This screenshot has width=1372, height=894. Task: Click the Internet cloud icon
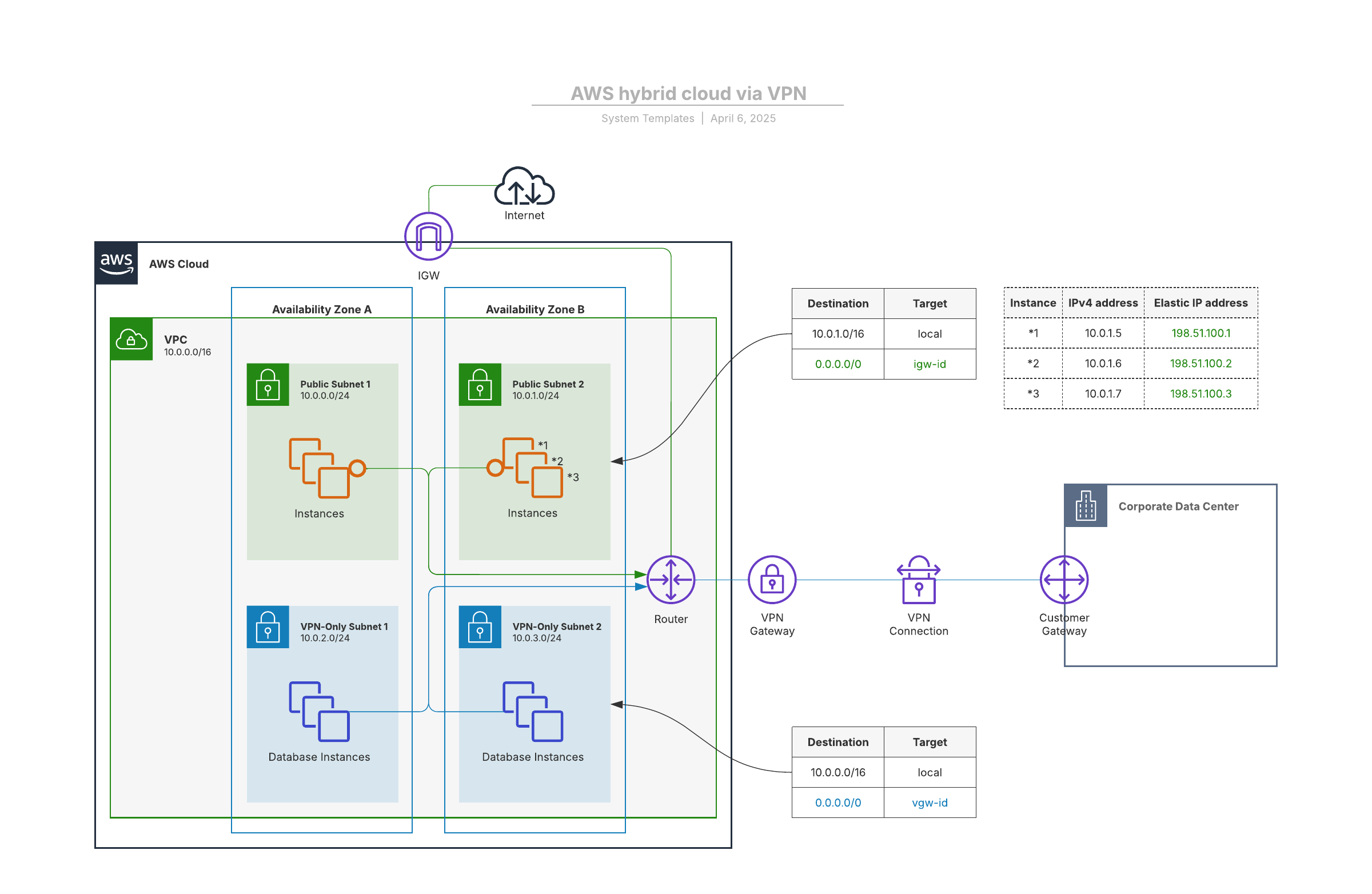point(524,187)
